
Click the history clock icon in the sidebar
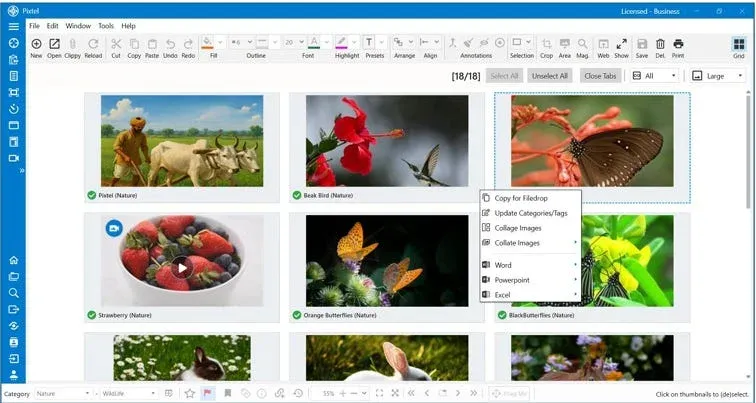(x=14, y=109)
